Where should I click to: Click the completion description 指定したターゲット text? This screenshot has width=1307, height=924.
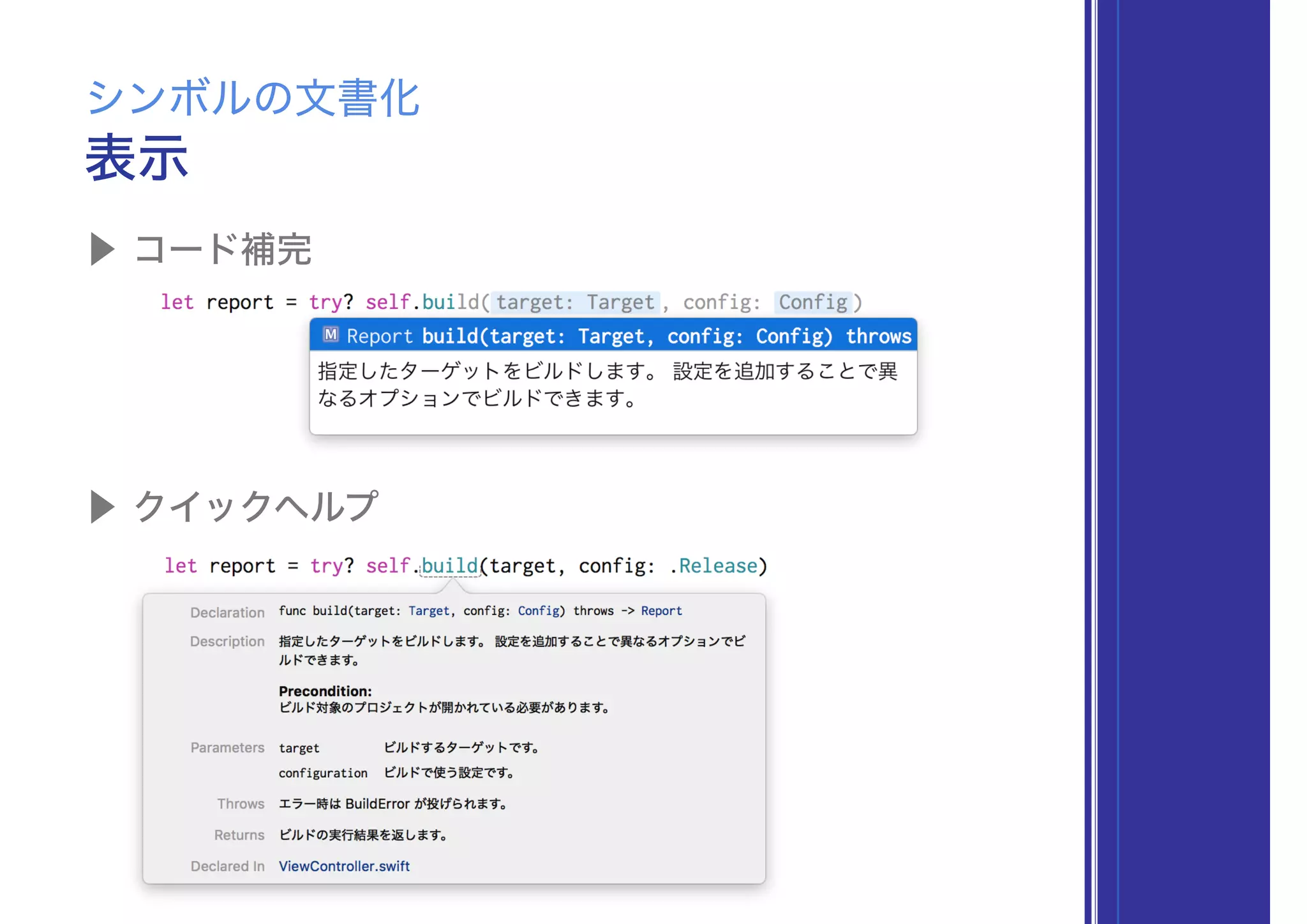click(x=608, y=385)
